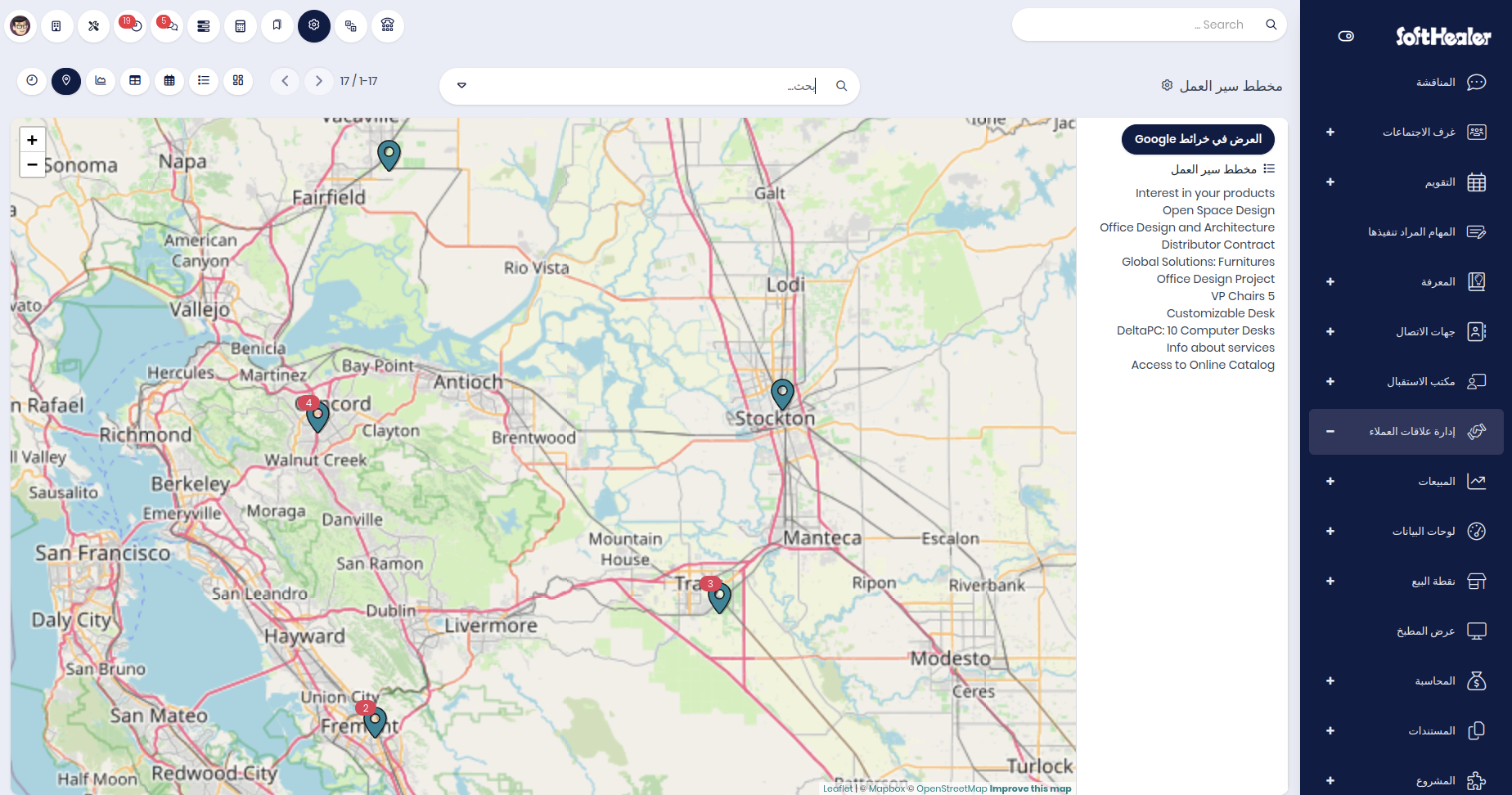Select Interest in your products record
The width and height of the screenshot is (1512, 795).
1205,193
